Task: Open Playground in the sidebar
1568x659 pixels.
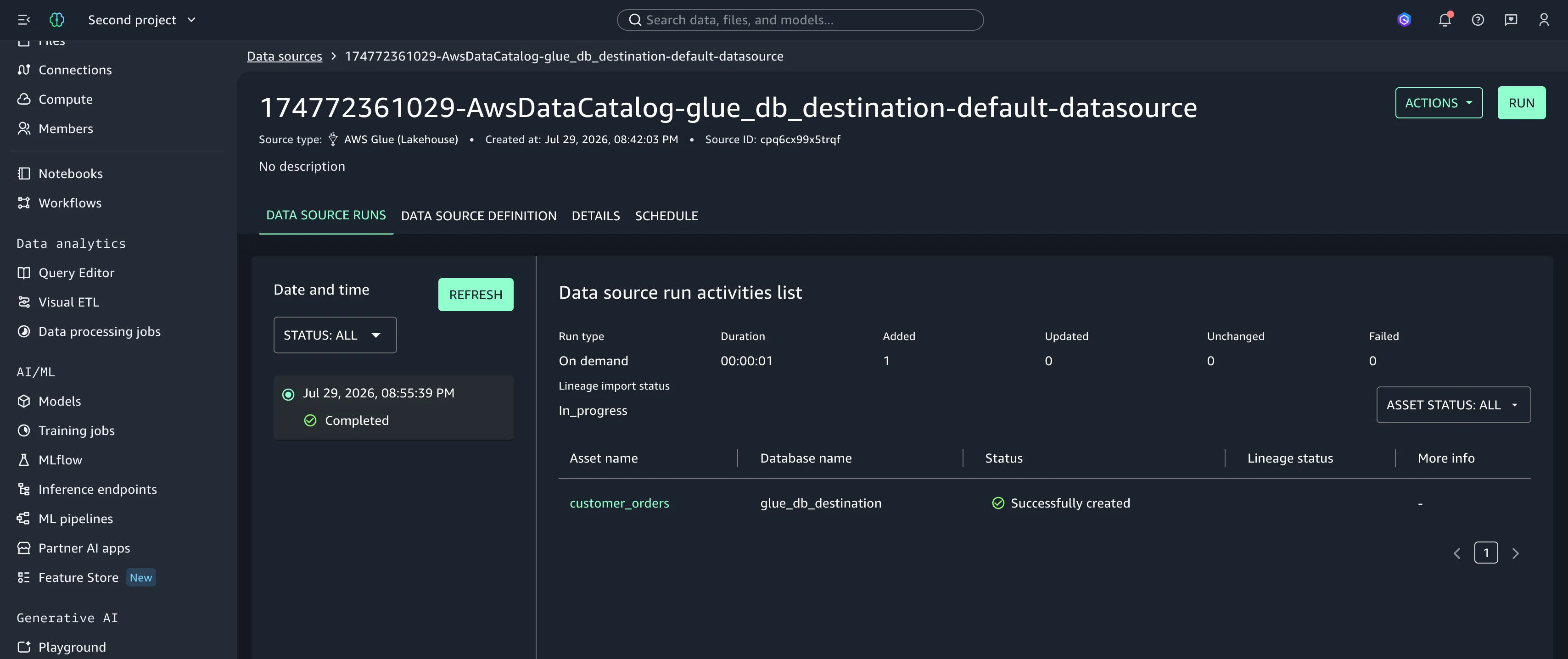Action: coord(72,647)
